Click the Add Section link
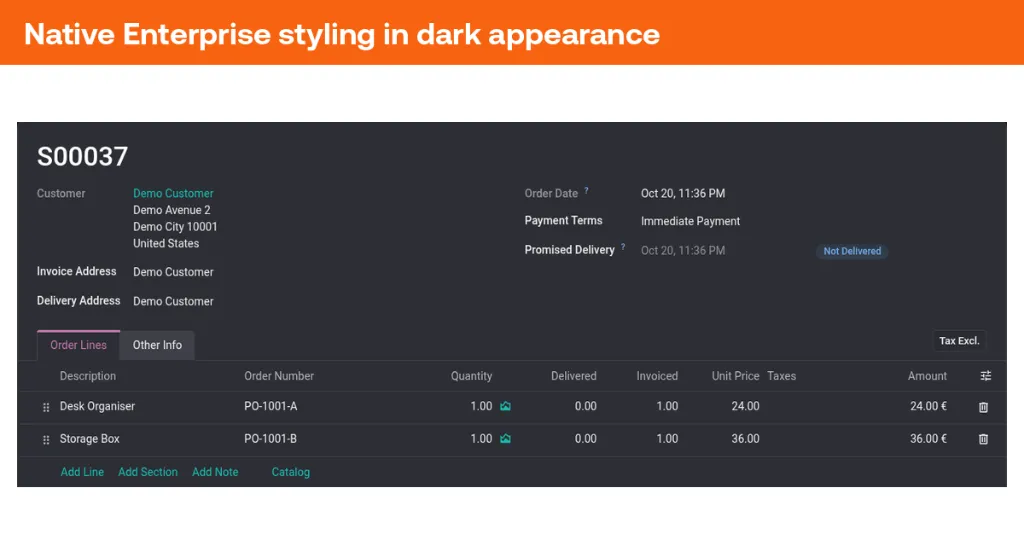Screen dimensions: 1024x546 (x=148, y=472)
